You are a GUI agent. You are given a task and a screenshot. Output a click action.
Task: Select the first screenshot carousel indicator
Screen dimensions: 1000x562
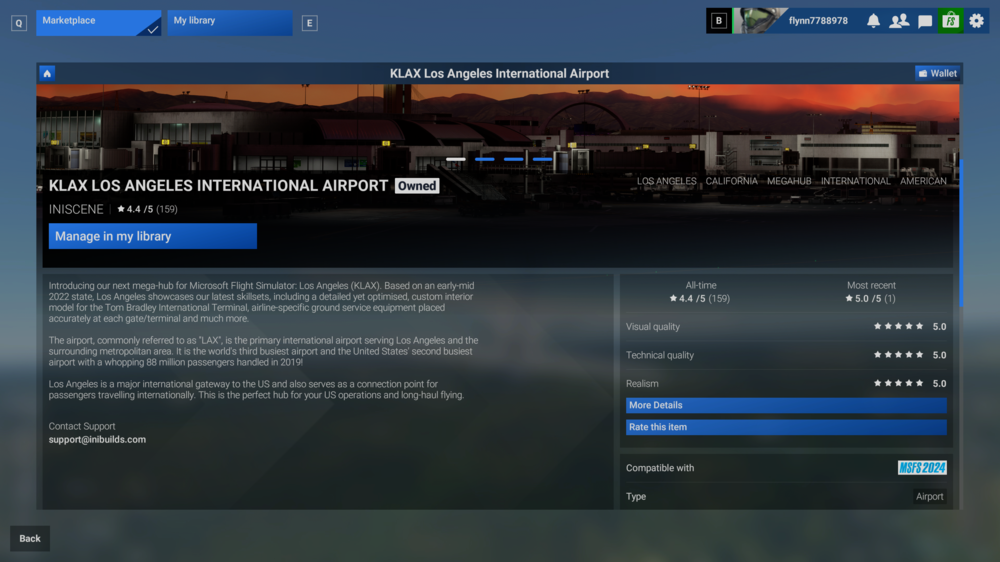point(456,159)
